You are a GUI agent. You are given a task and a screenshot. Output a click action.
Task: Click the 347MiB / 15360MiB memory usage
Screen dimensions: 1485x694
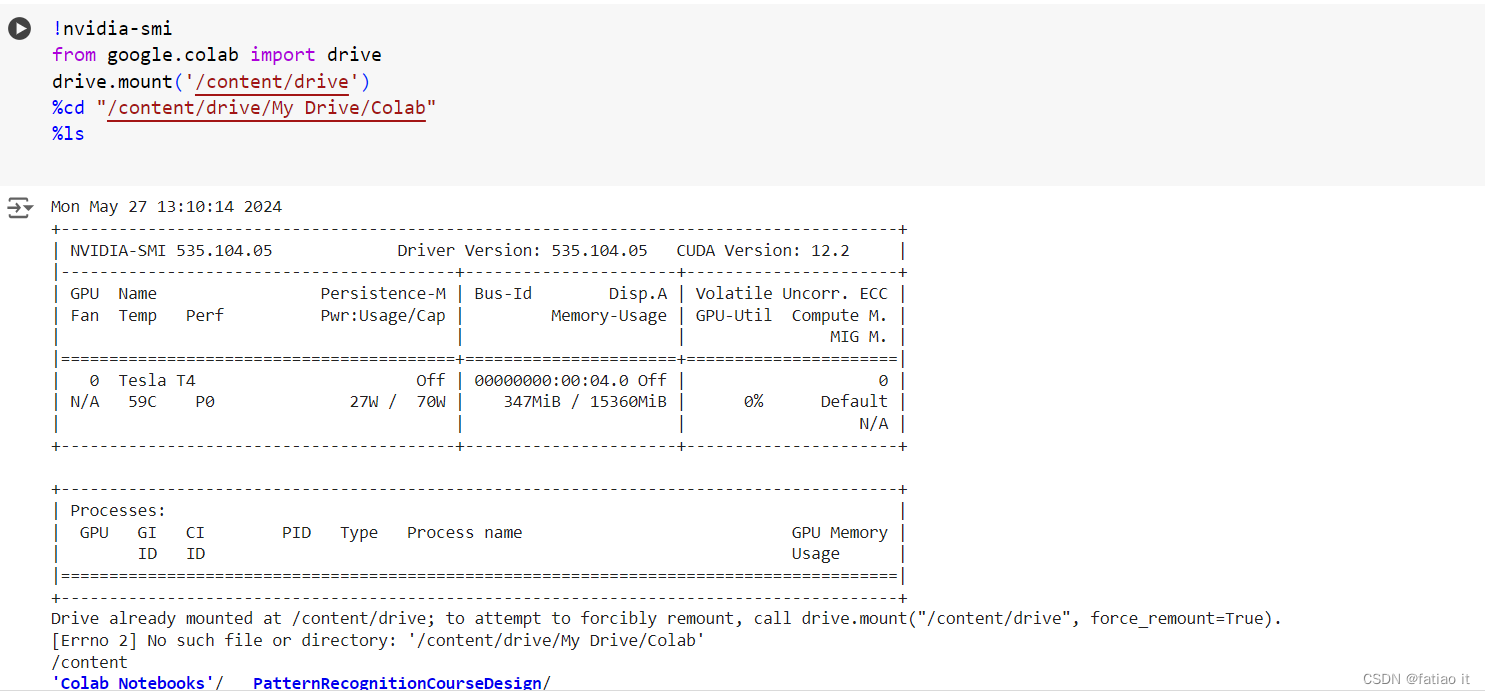pos(585,401)
